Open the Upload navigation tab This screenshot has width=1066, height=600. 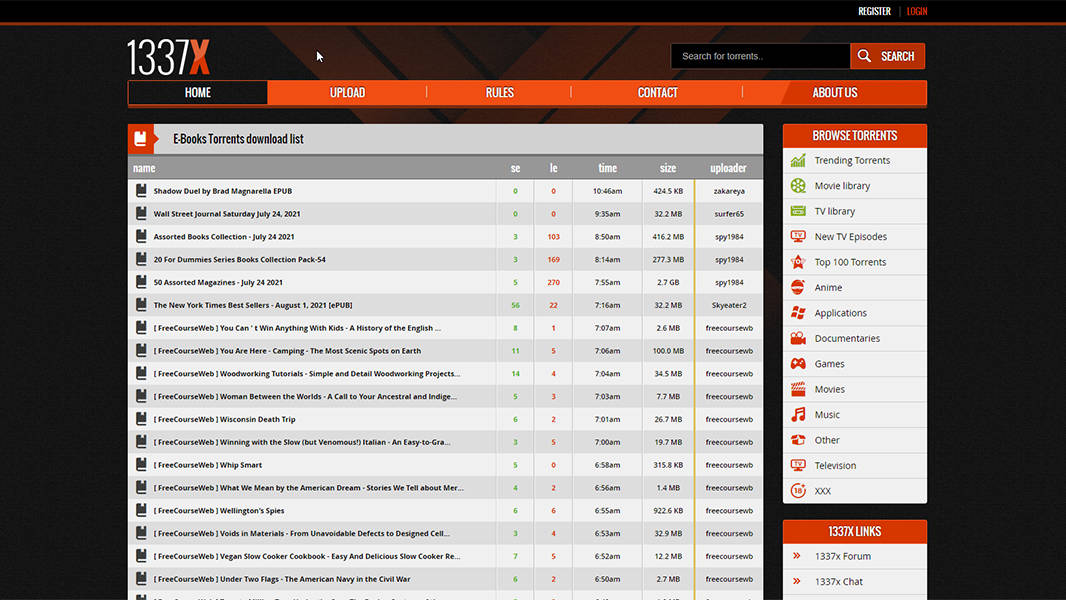tap(347, 92)
